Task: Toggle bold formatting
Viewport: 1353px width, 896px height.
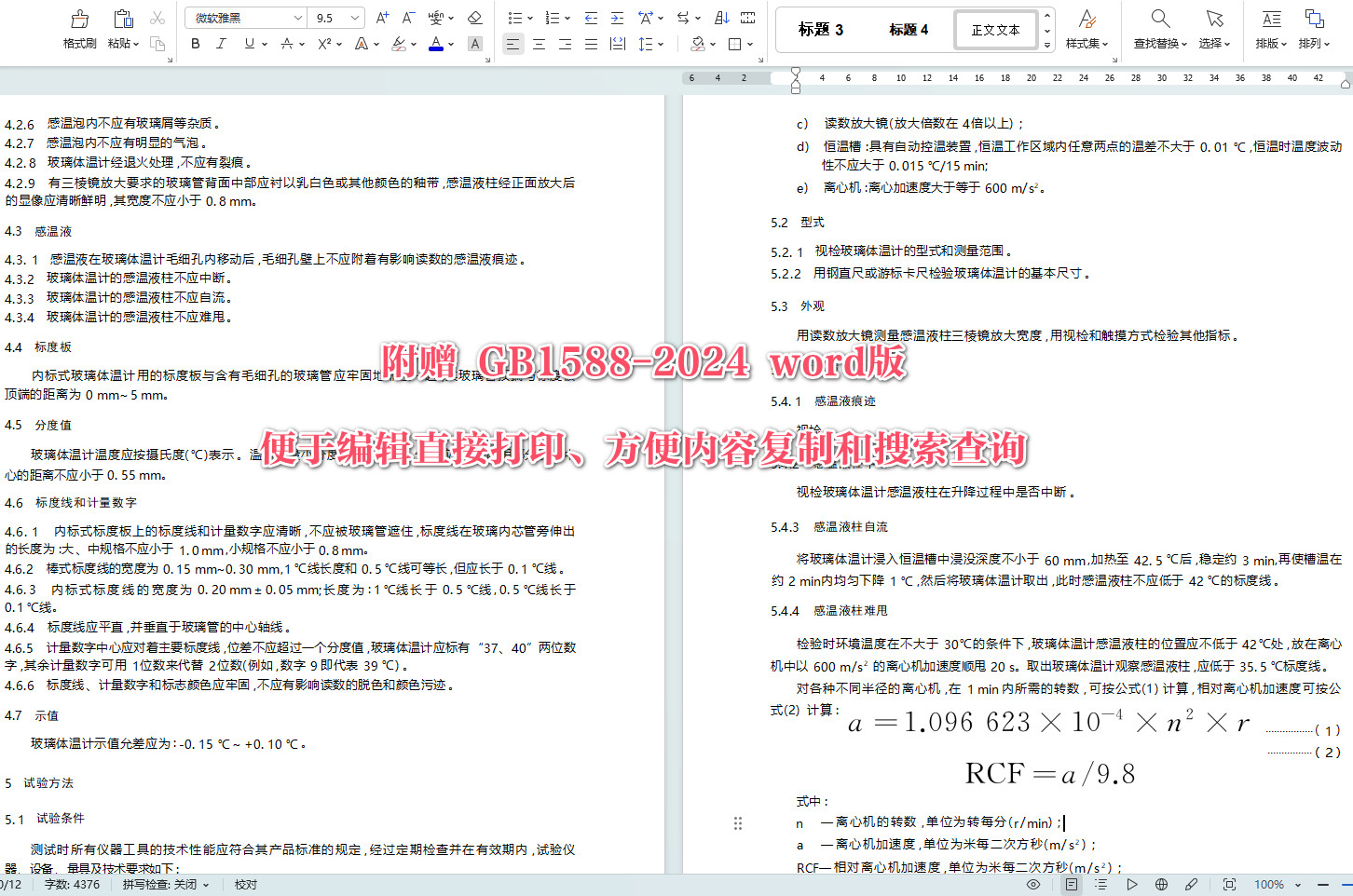Action: [195, 43]
